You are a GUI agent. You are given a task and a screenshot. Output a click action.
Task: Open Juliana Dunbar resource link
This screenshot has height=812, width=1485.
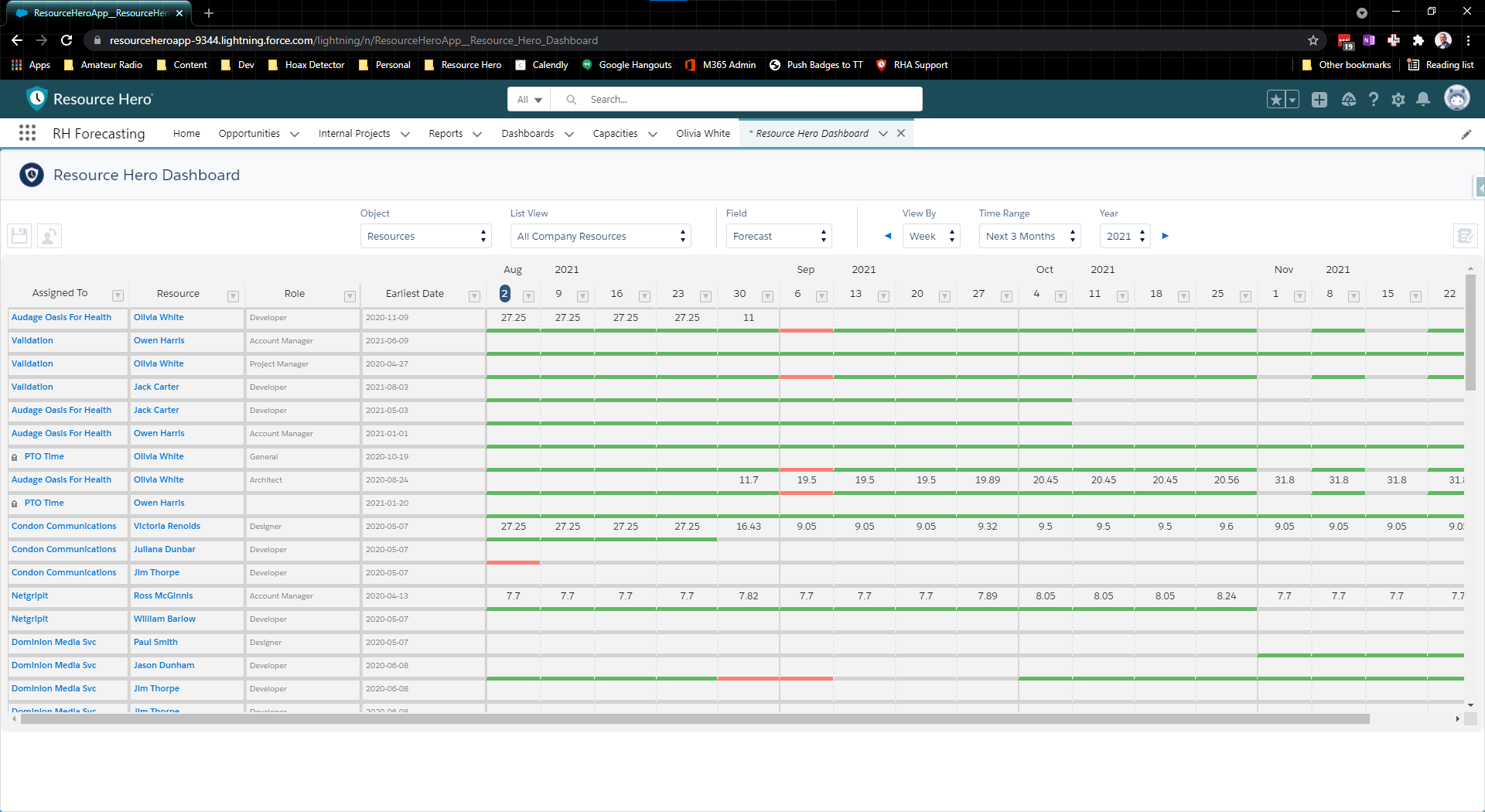click(x=164, y=549)
